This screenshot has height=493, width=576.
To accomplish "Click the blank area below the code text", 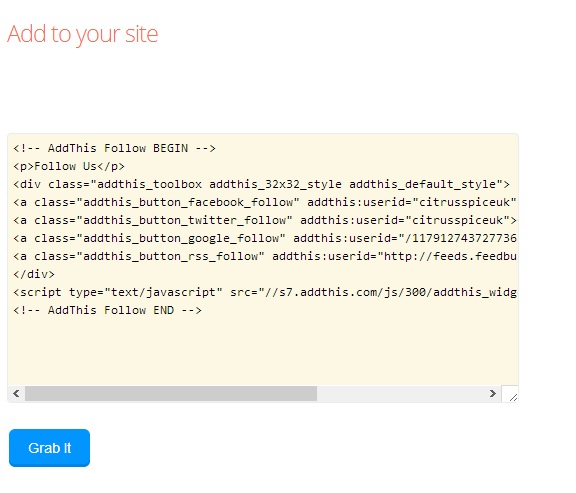I will click(x=263, y=351).
